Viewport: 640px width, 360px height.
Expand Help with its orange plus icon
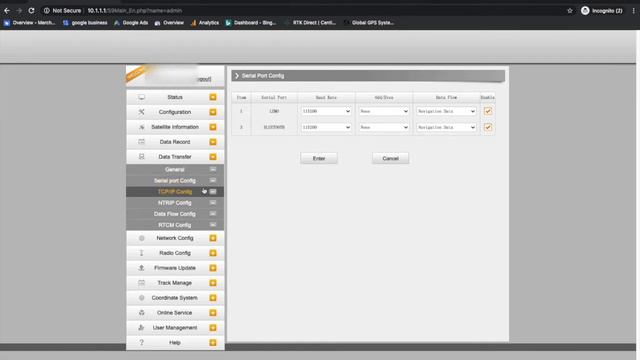(213, 342)
